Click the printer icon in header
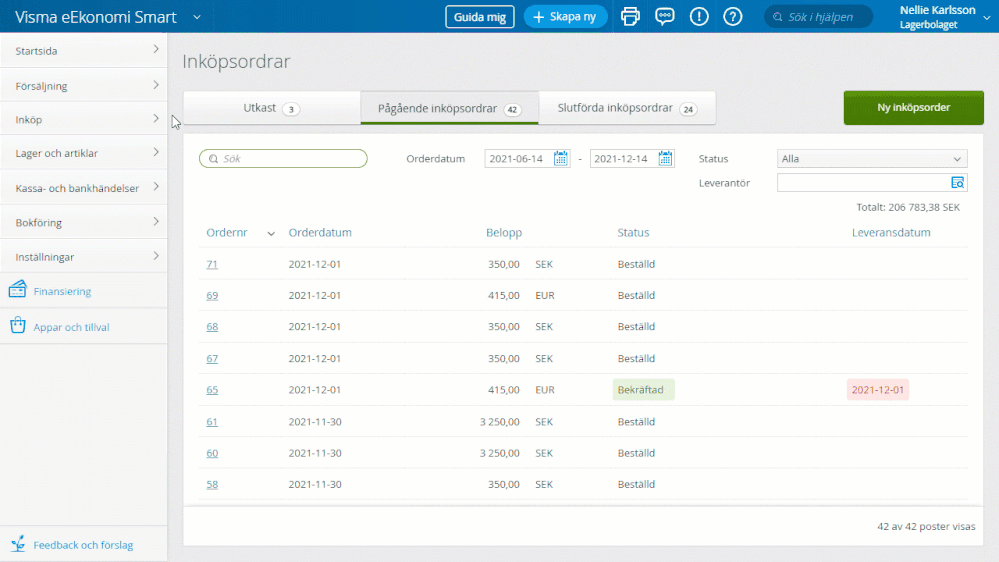Viewport: 999px width, 562px height. pos(630,17)
